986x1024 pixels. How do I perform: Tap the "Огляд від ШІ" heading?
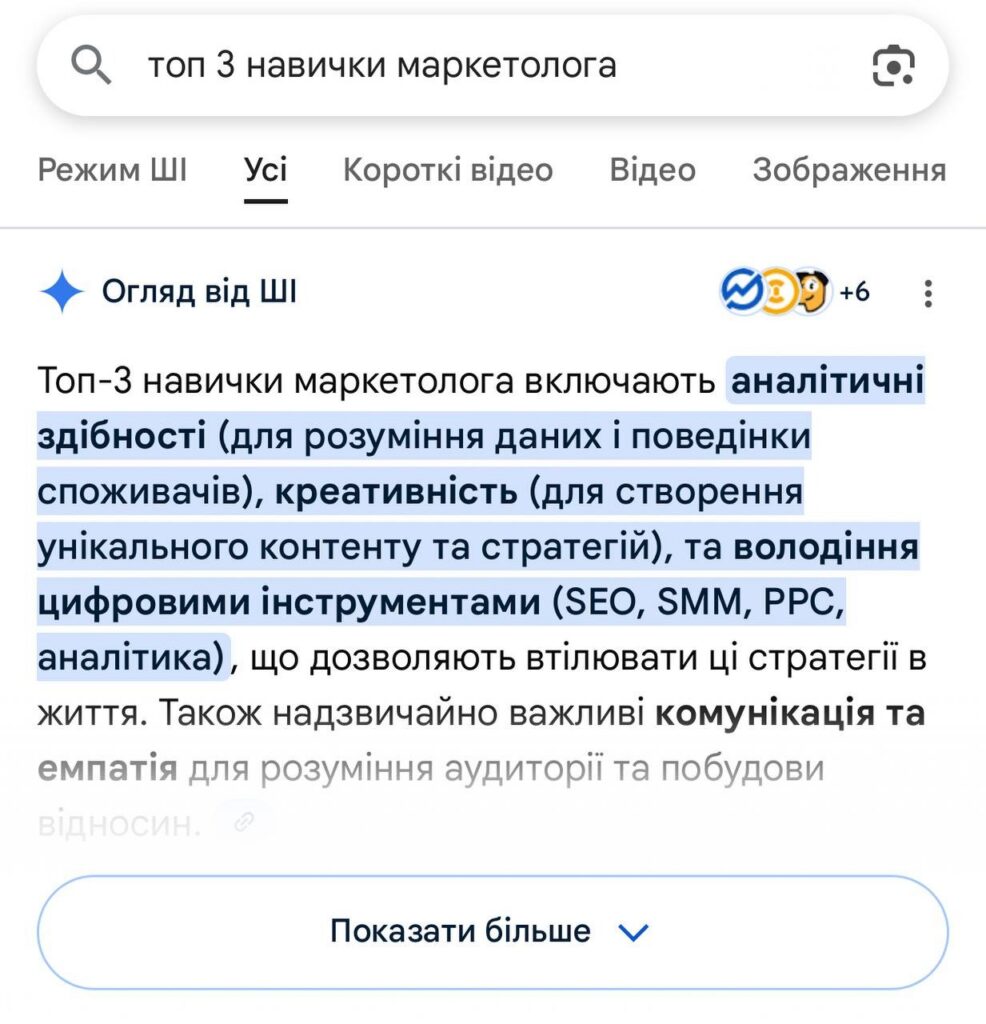pos(199,292)
